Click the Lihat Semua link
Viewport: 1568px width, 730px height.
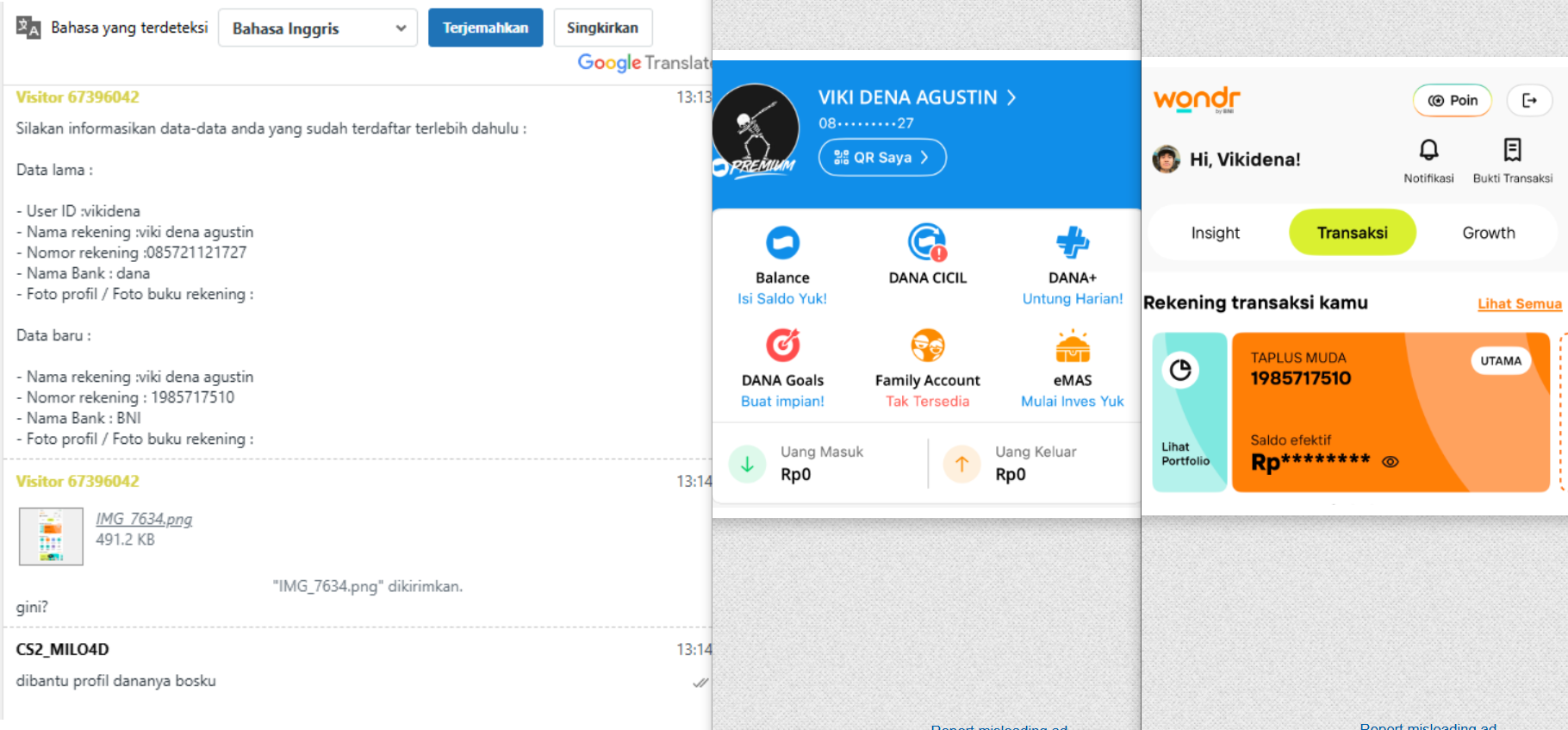[x=1519, y=303]
